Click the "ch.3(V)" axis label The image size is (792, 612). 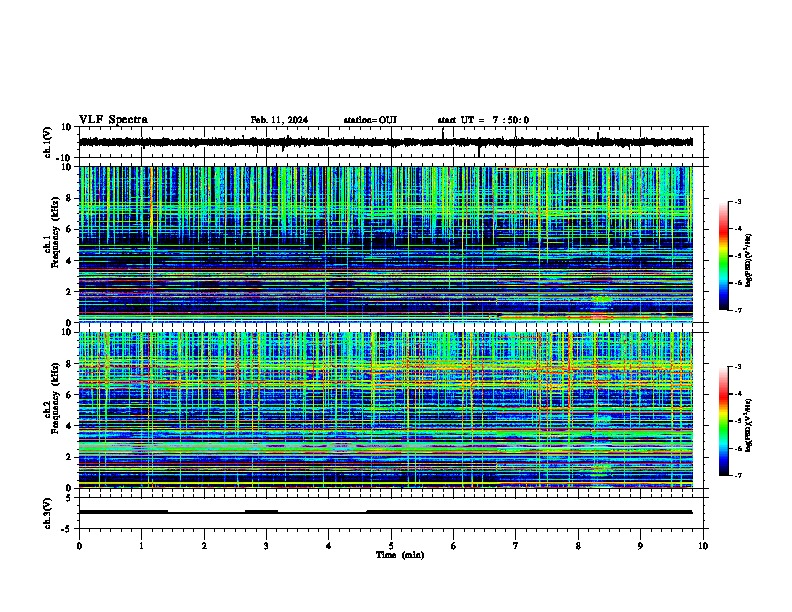[48, 513]
